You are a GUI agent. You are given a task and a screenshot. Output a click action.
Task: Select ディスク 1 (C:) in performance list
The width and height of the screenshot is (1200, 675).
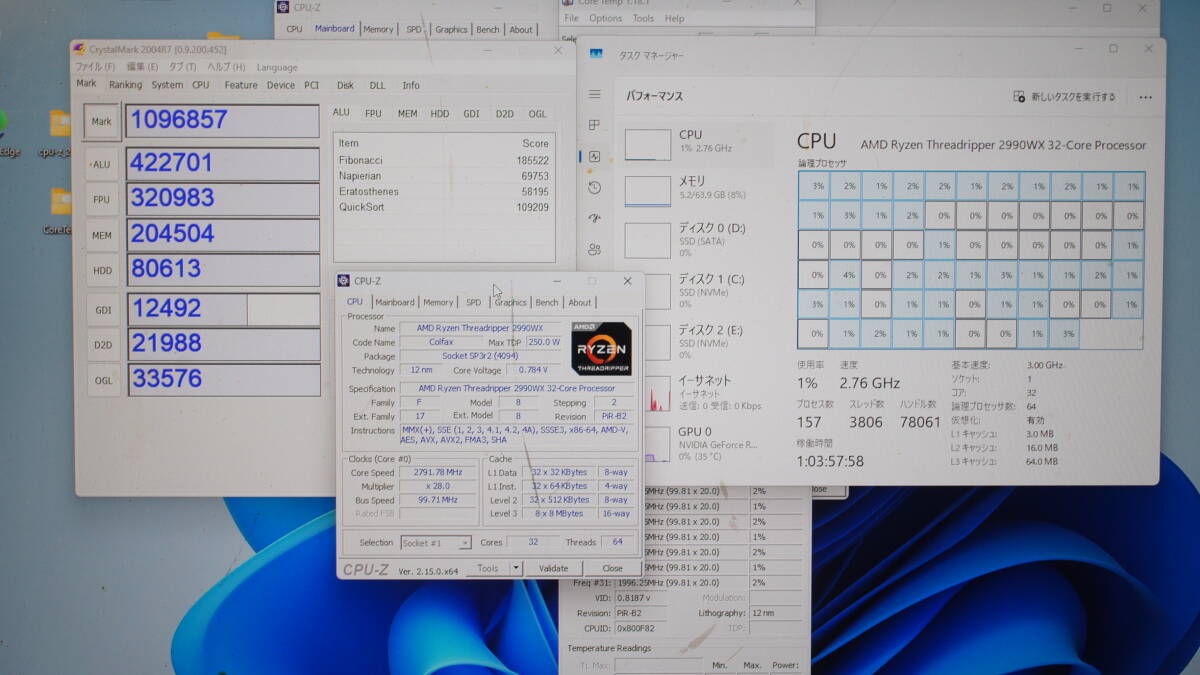[698, 291]
